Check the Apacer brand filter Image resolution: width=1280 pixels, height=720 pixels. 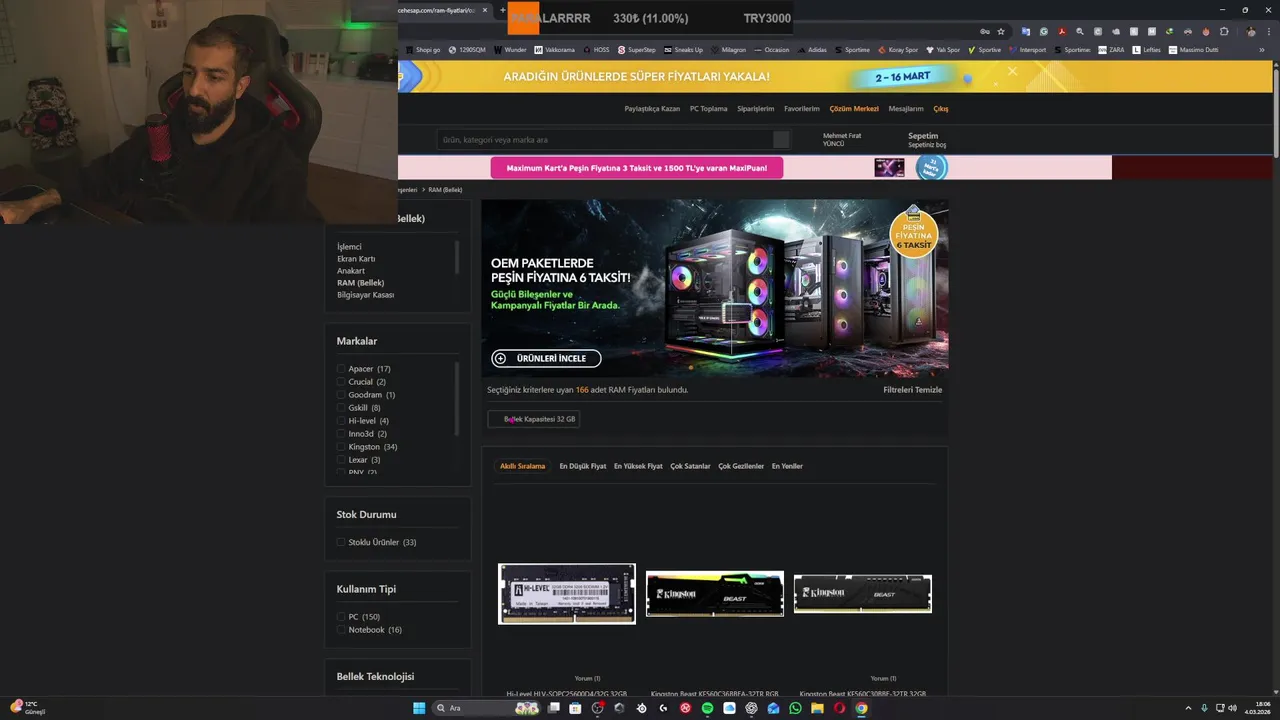(341, 369)
